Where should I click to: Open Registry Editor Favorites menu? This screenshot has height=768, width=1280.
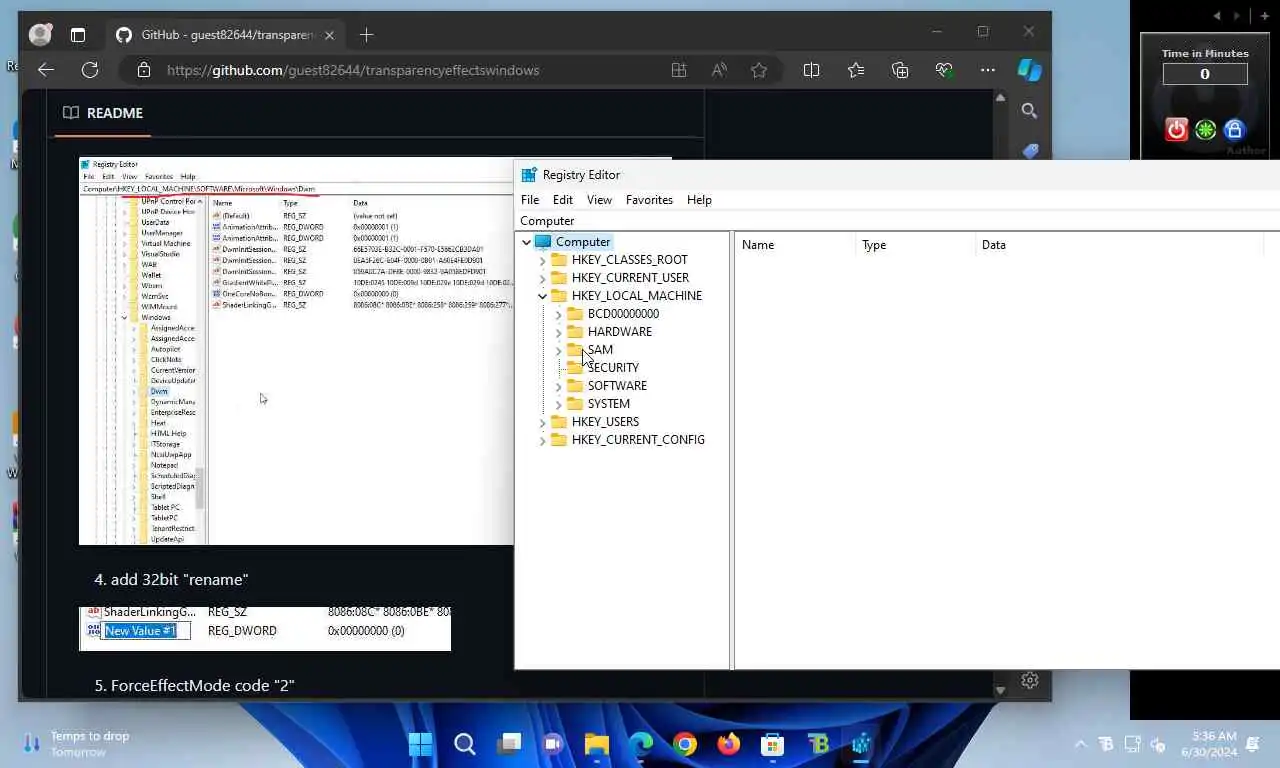pyautogui.click(x=649, y=200)
